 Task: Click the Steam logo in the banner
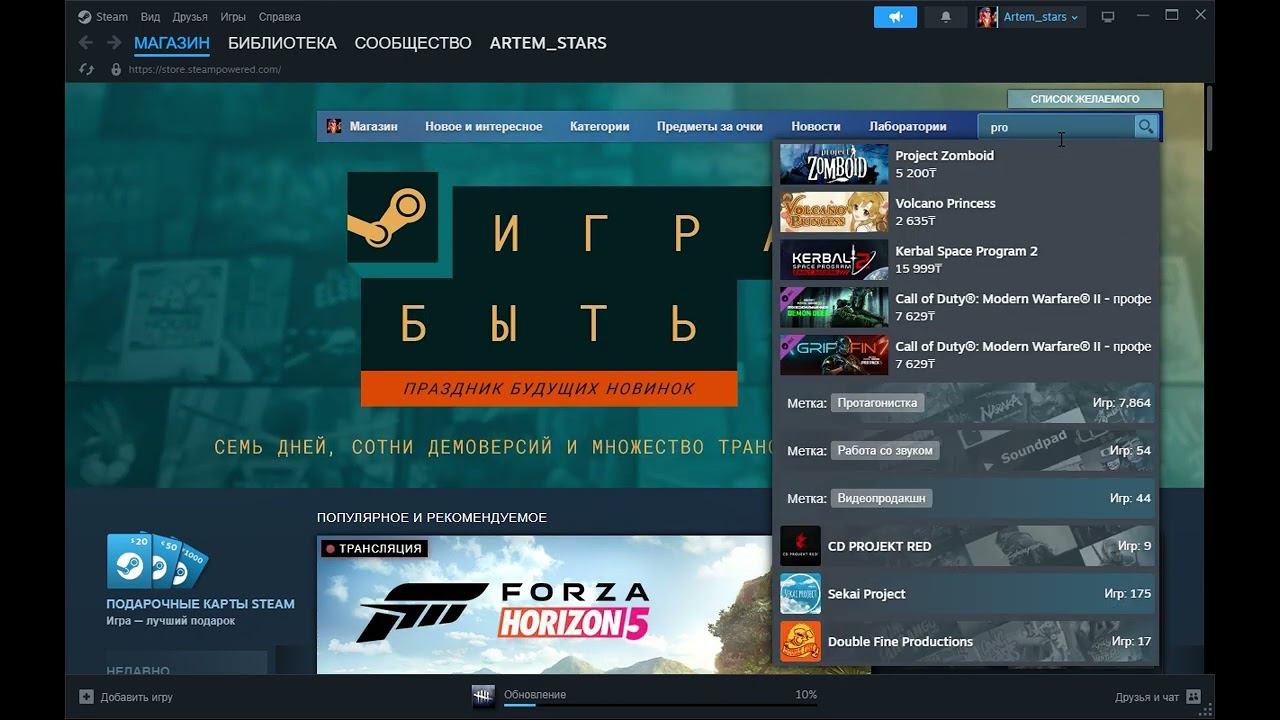392,217
